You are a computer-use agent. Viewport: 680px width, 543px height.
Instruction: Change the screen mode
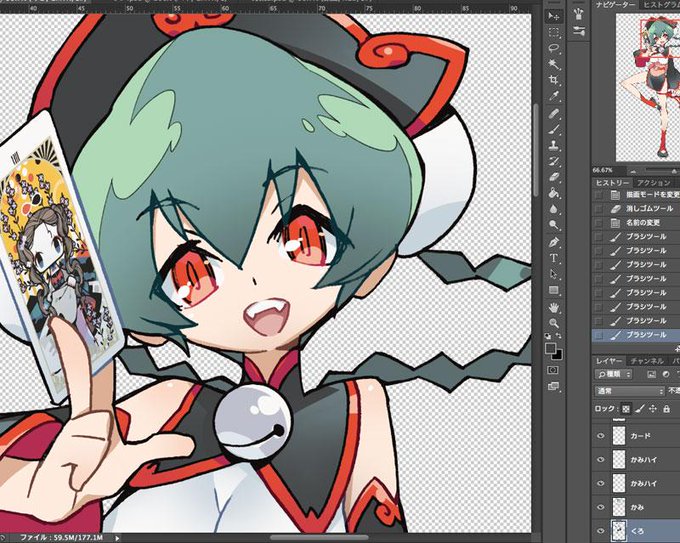(x=553, y=386)
